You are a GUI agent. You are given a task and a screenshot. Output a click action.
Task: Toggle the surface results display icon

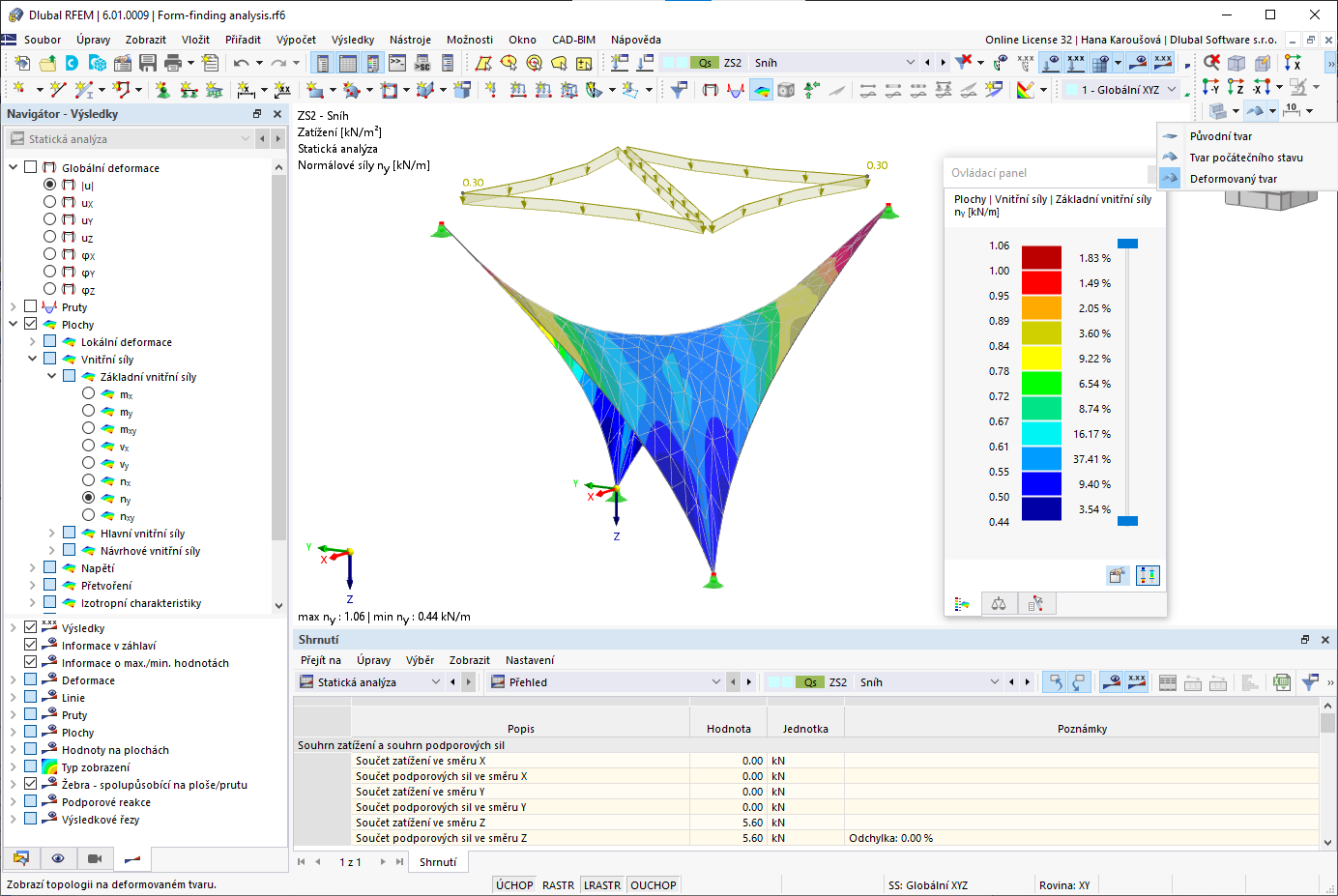[762, 90]
